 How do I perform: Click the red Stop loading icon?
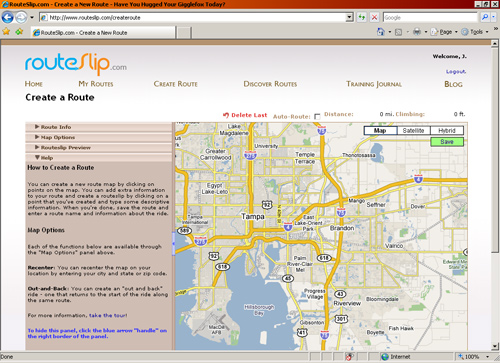pos(375,17)
